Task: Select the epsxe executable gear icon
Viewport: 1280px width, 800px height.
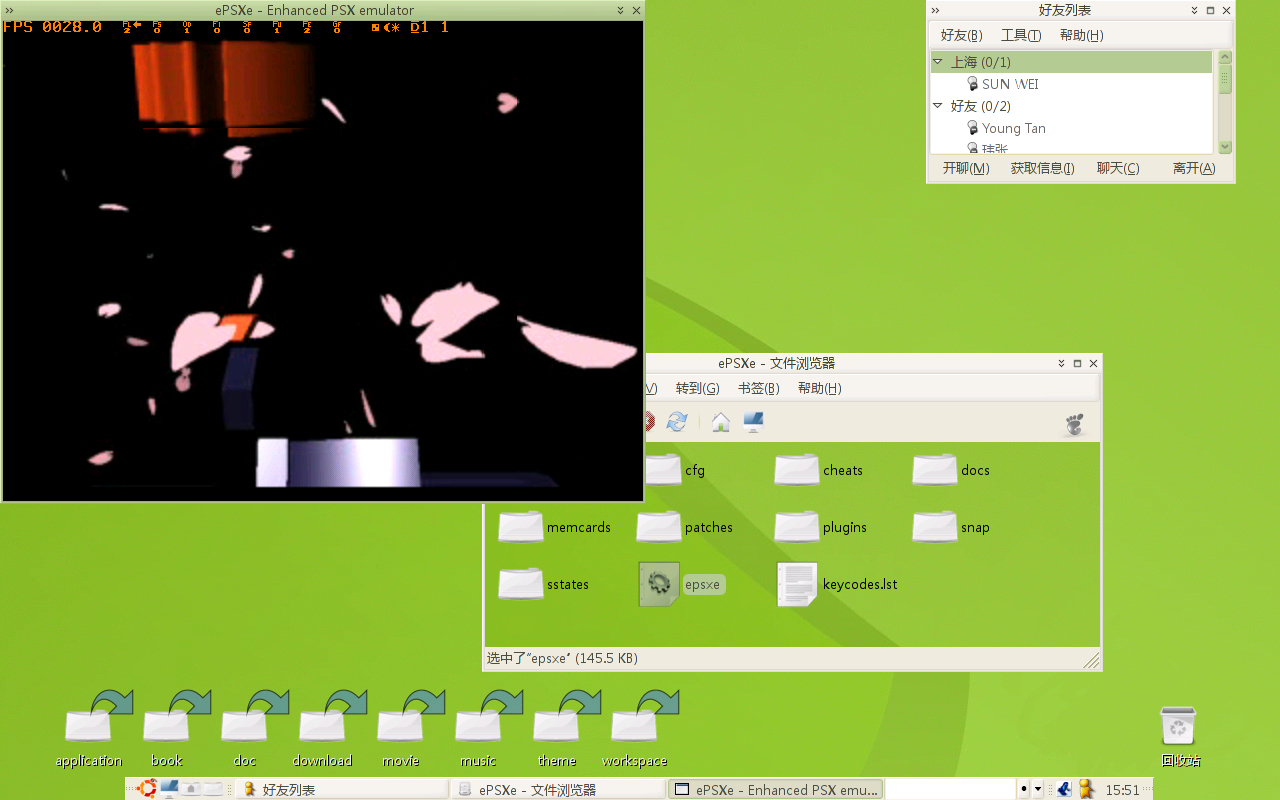Action: click(x=659, y=584)
